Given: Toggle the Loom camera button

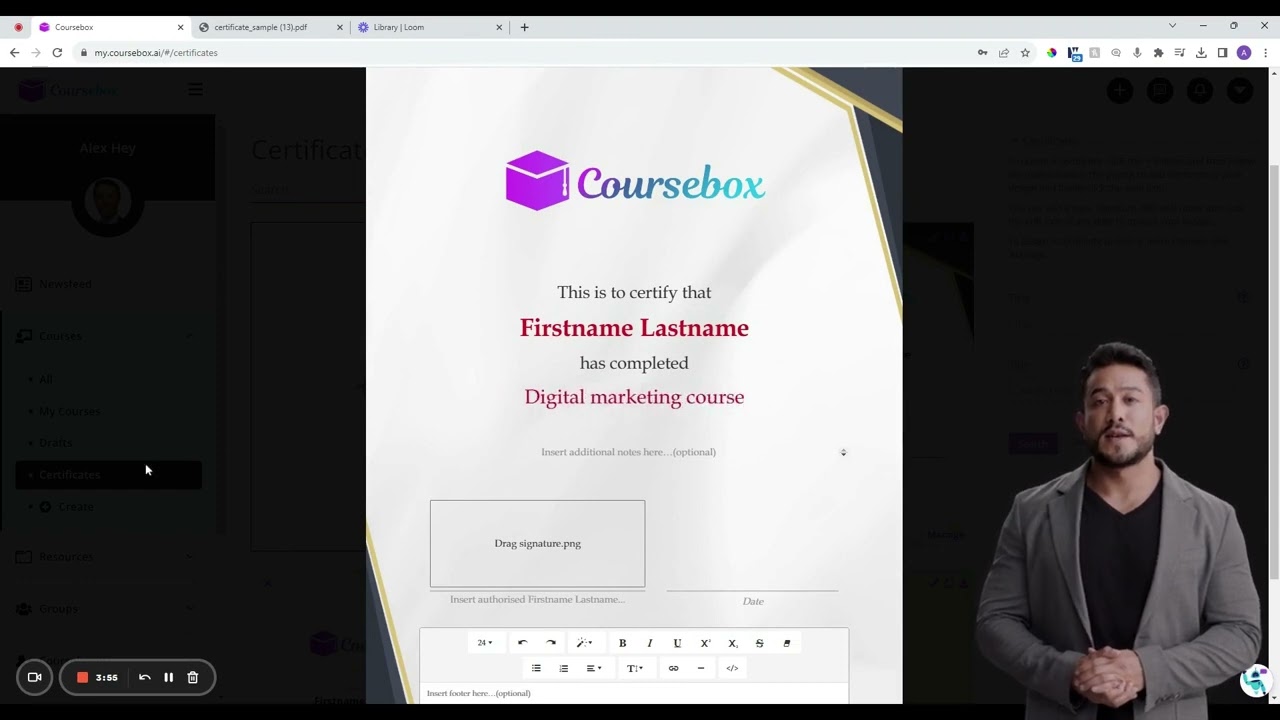Looking at the screenshot, I should point(34,677).
